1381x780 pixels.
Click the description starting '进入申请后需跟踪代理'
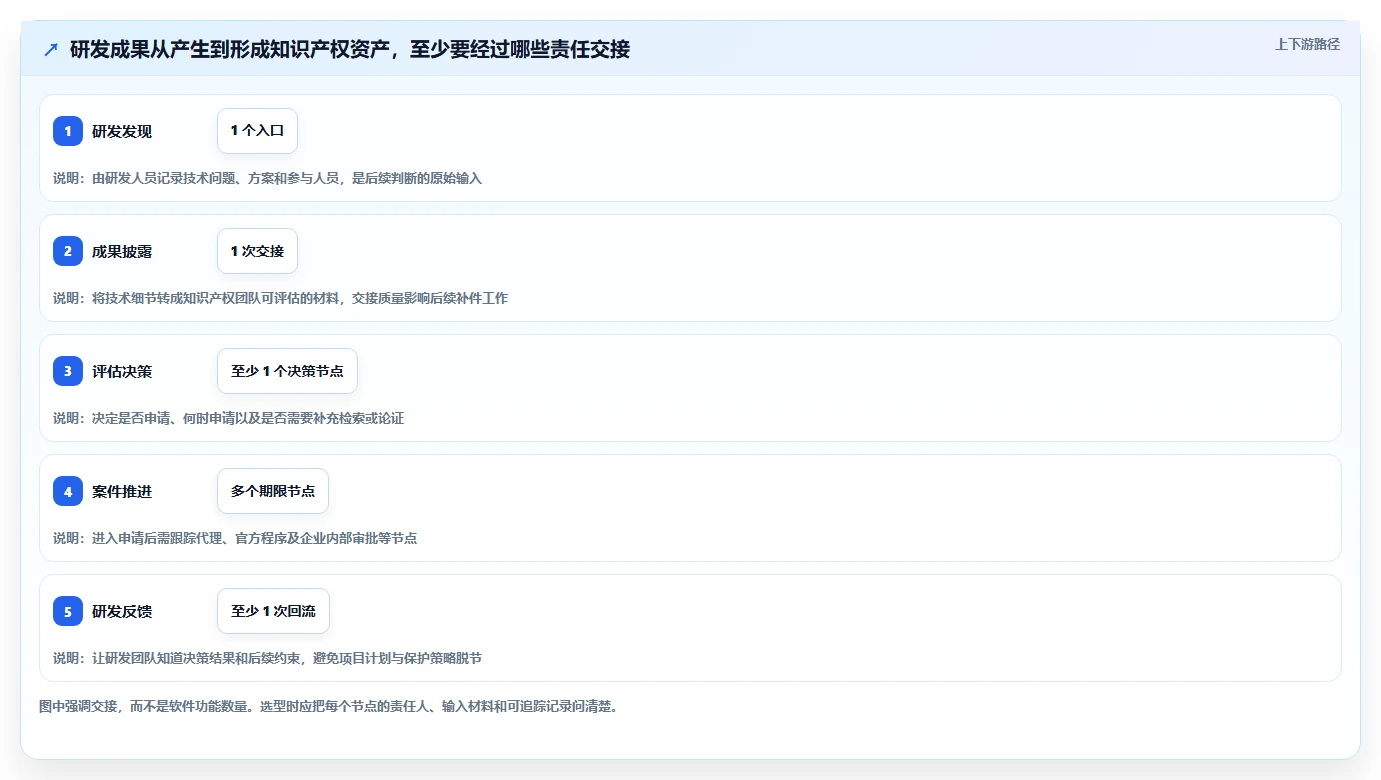point(235,538)
